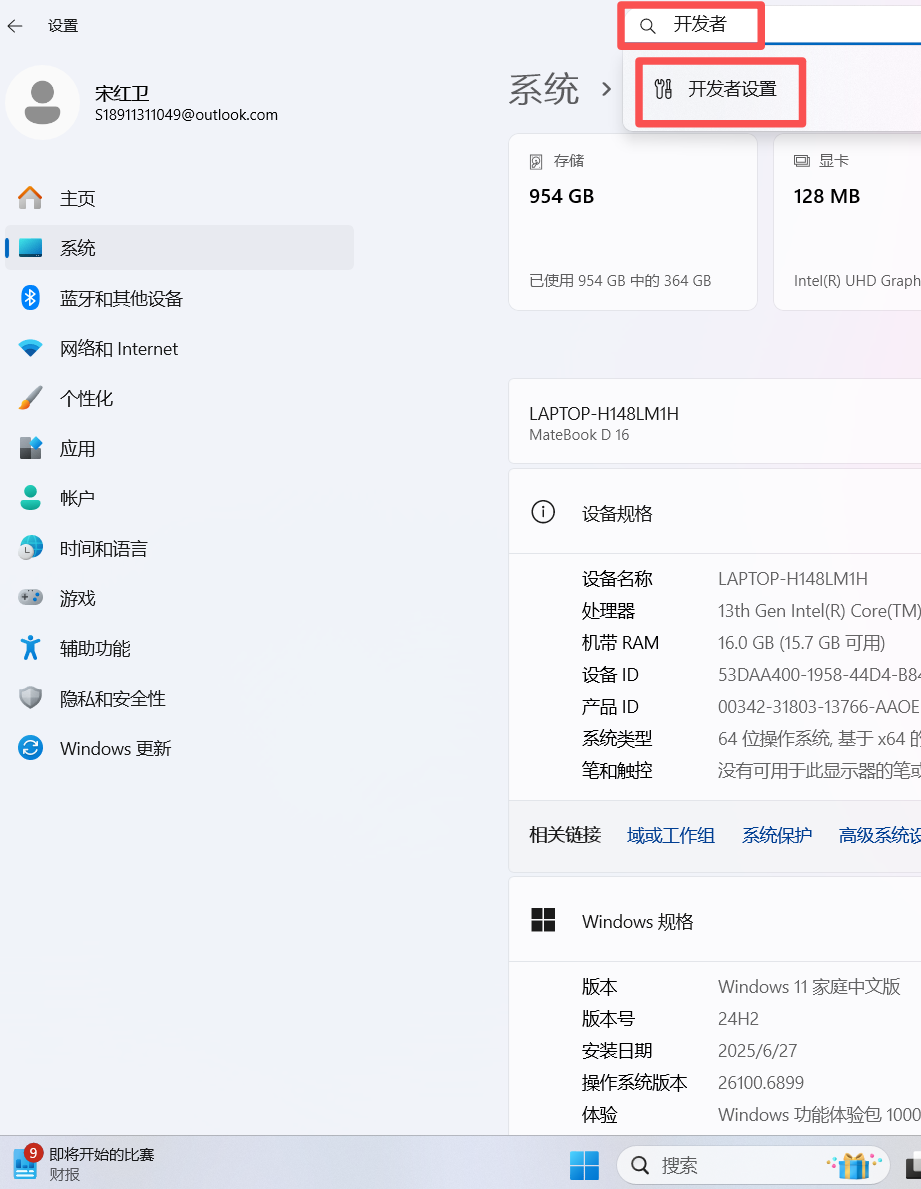Click the taskbar search magnifier icon
This screenshot has height=1189, width=921.
640,1165
